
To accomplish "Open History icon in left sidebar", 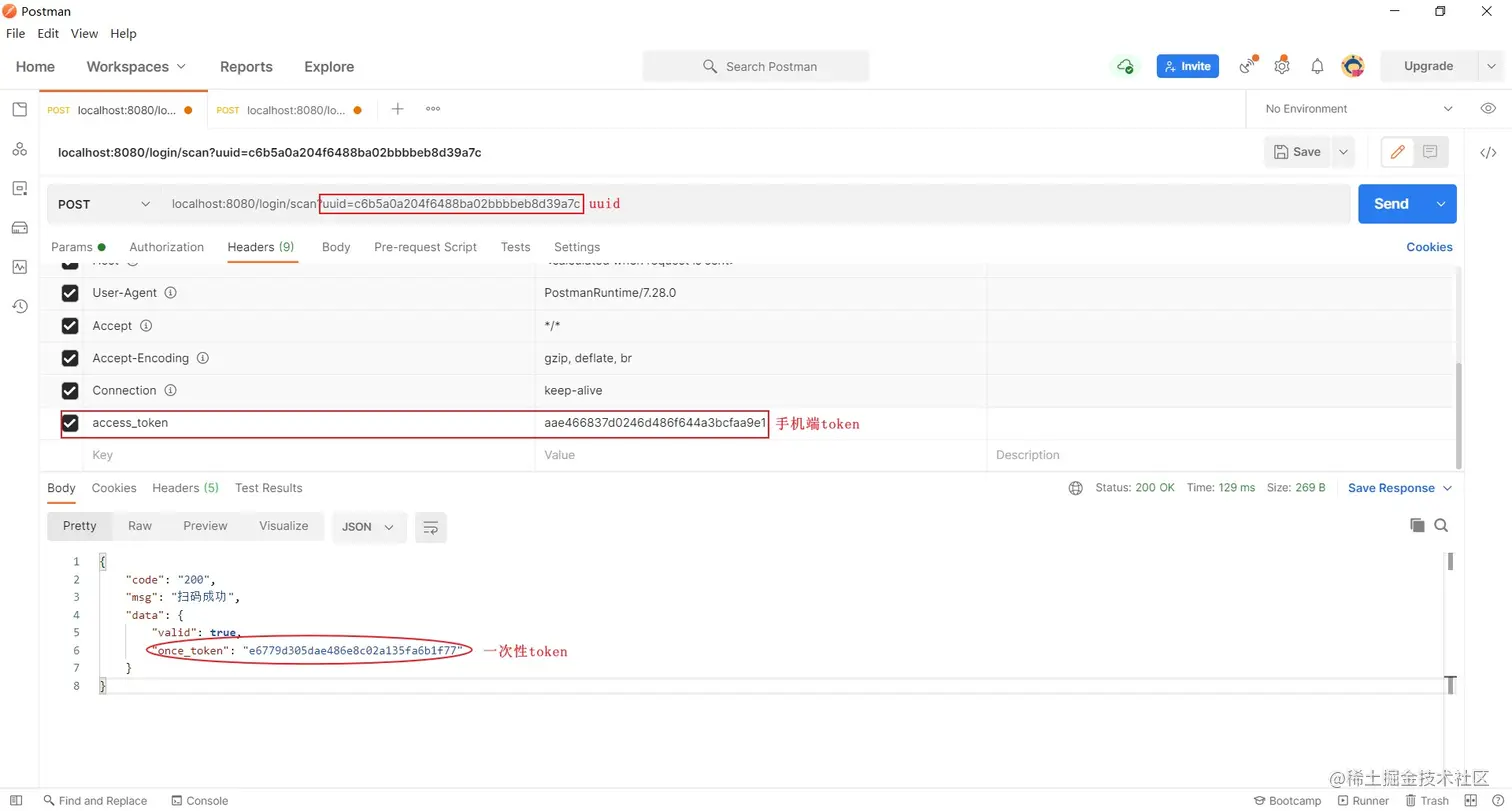I will (x=19, y=306).
